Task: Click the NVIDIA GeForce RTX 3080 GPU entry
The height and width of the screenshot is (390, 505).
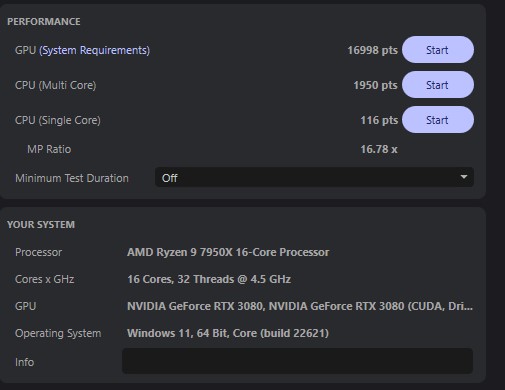Action: pos(300,306)
